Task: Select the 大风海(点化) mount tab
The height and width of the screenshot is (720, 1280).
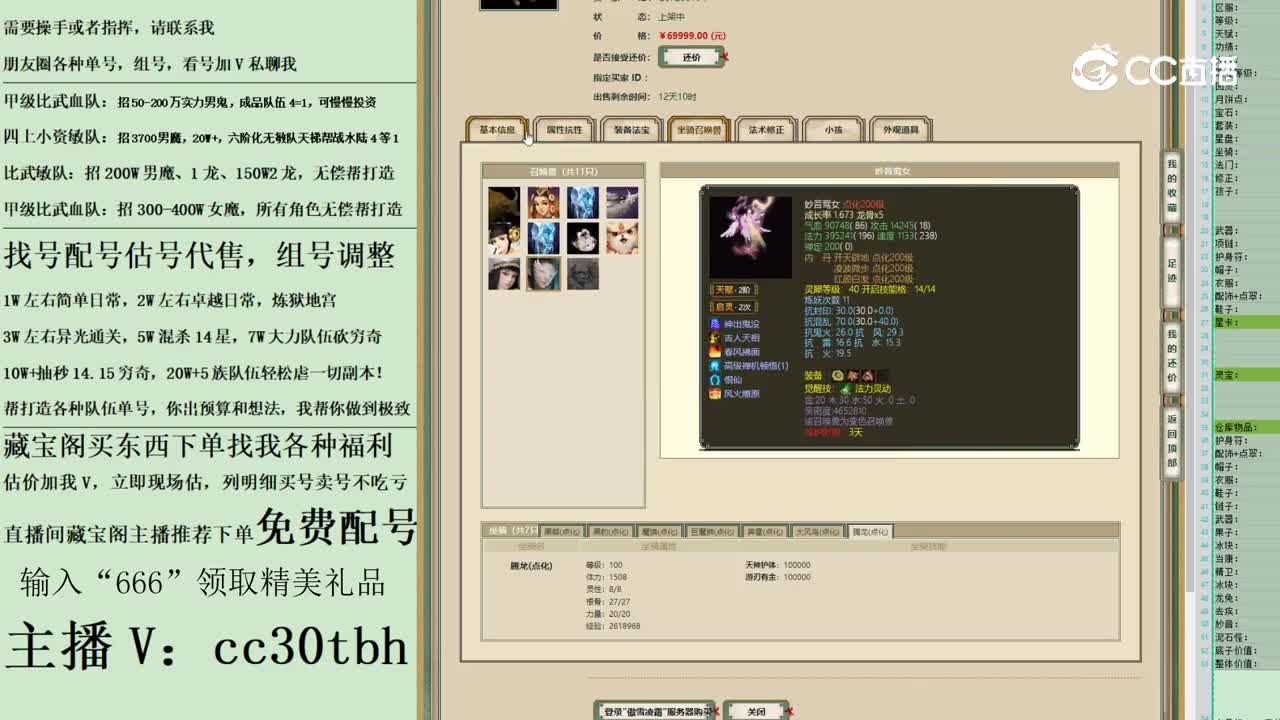Action: point(818,531)
